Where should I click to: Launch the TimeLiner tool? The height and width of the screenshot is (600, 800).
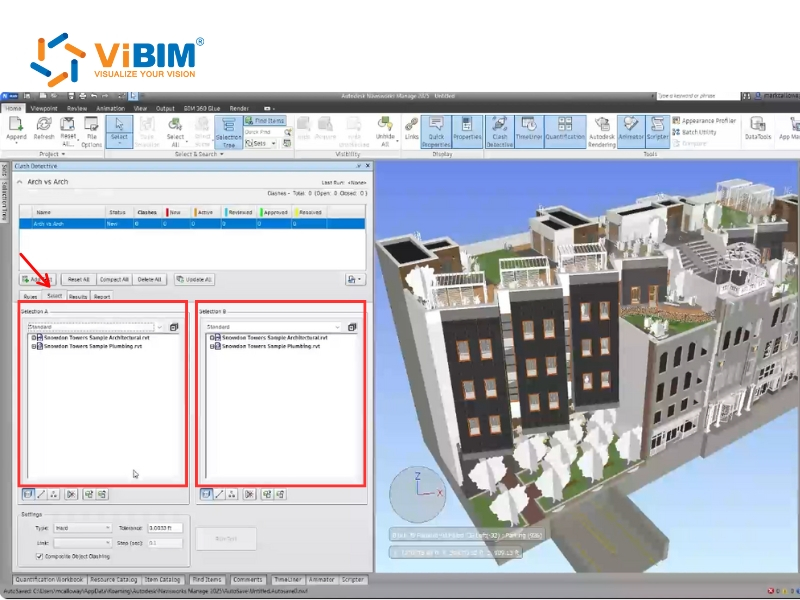pyautogui.click(x=531, y=127)
